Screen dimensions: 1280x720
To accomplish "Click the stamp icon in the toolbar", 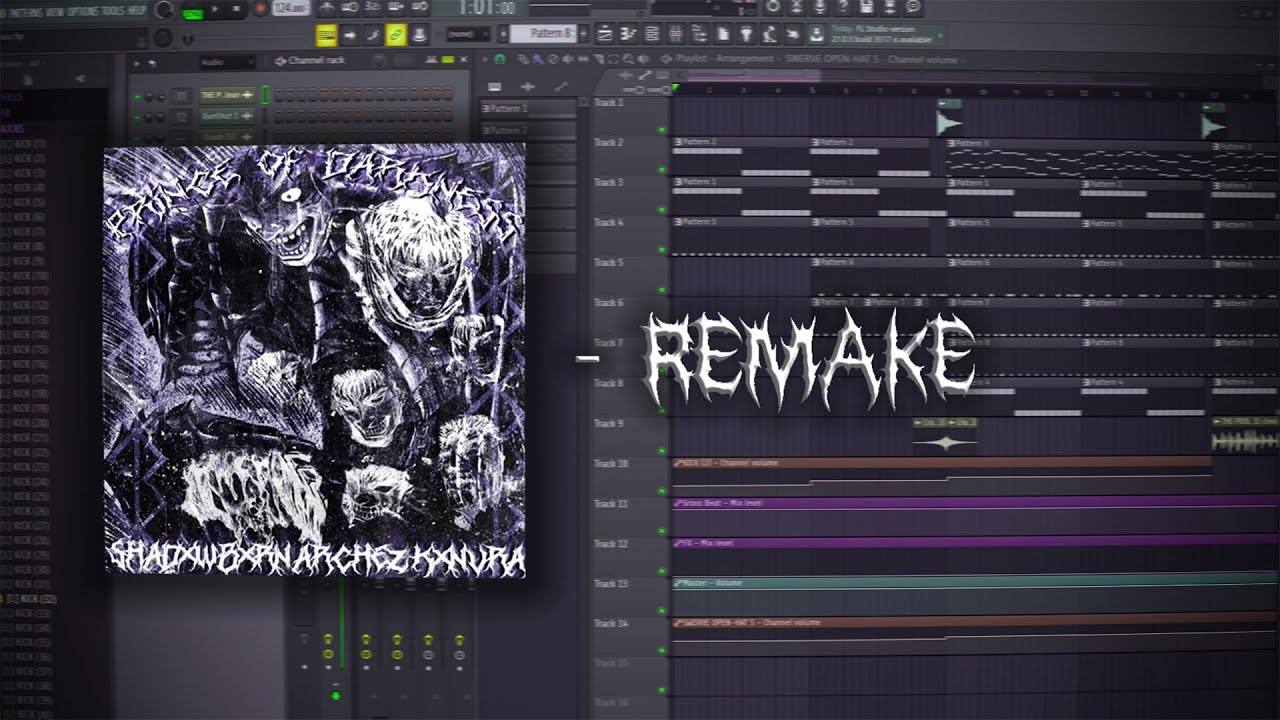I will point(420,35).
